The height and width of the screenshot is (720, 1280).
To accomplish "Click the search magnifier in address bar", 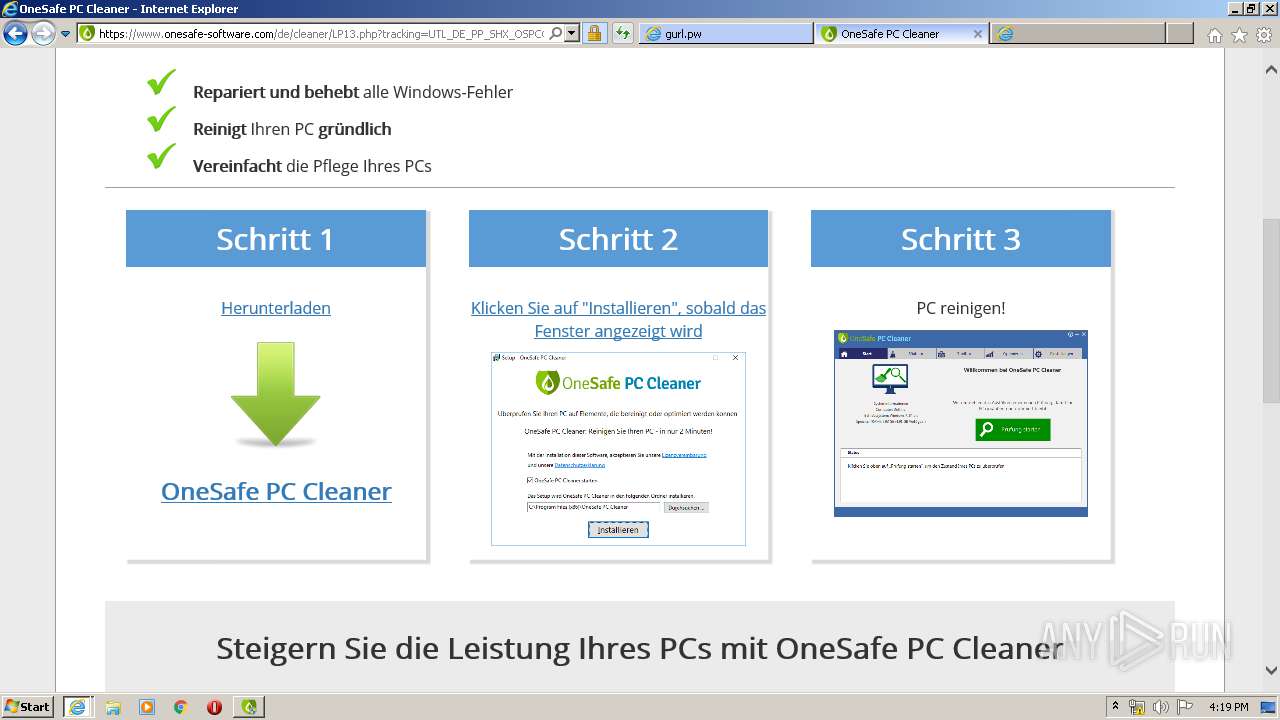I will coord(556,33).
